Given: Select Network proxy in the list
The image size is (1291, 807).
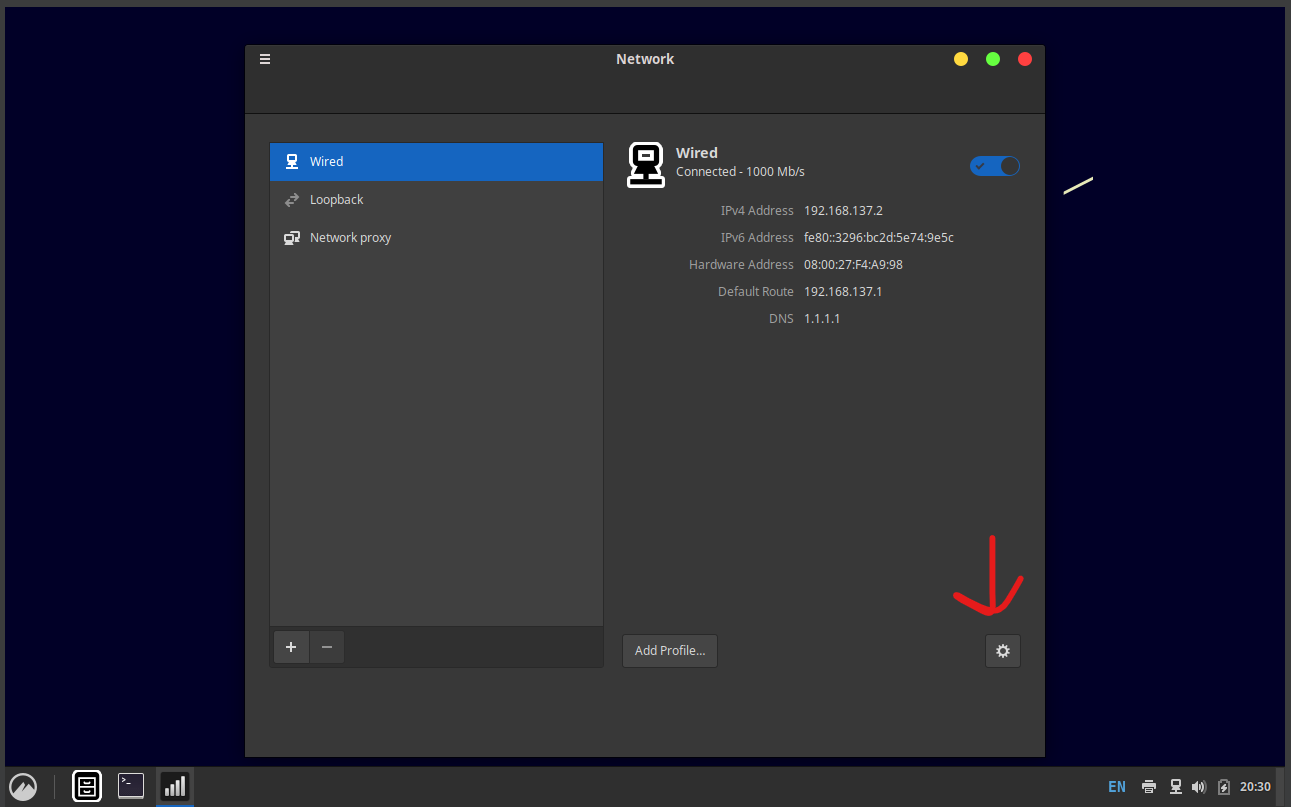Looking at the screenshot, I should pos(436,238).
